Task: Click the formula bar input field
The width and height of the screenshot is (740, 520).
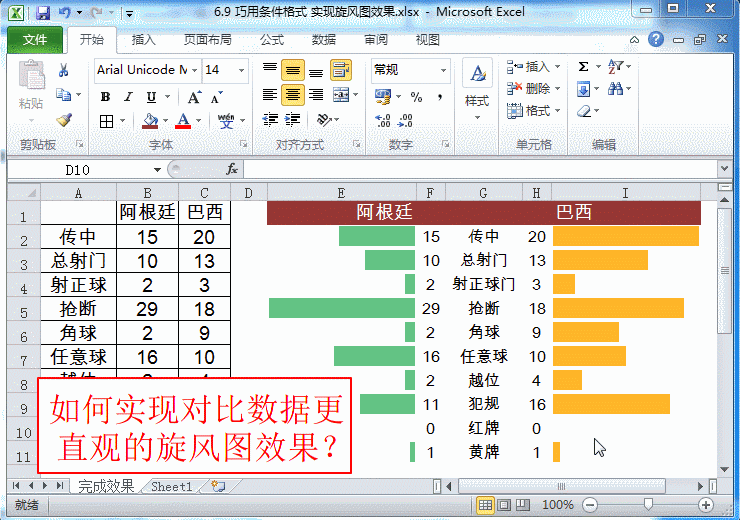Action: pos(480,169)
